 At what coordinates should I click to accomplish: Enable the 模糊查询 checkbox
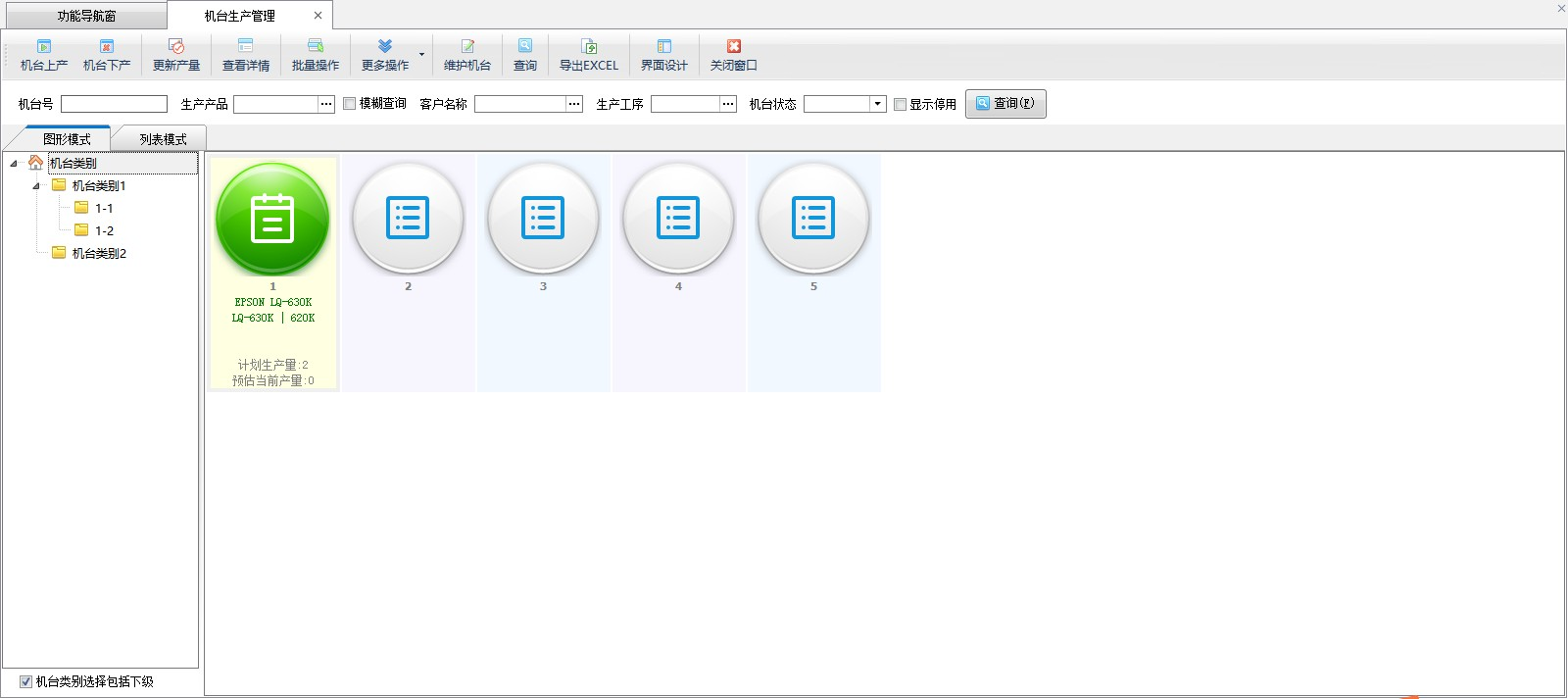[x=349, y=104]
